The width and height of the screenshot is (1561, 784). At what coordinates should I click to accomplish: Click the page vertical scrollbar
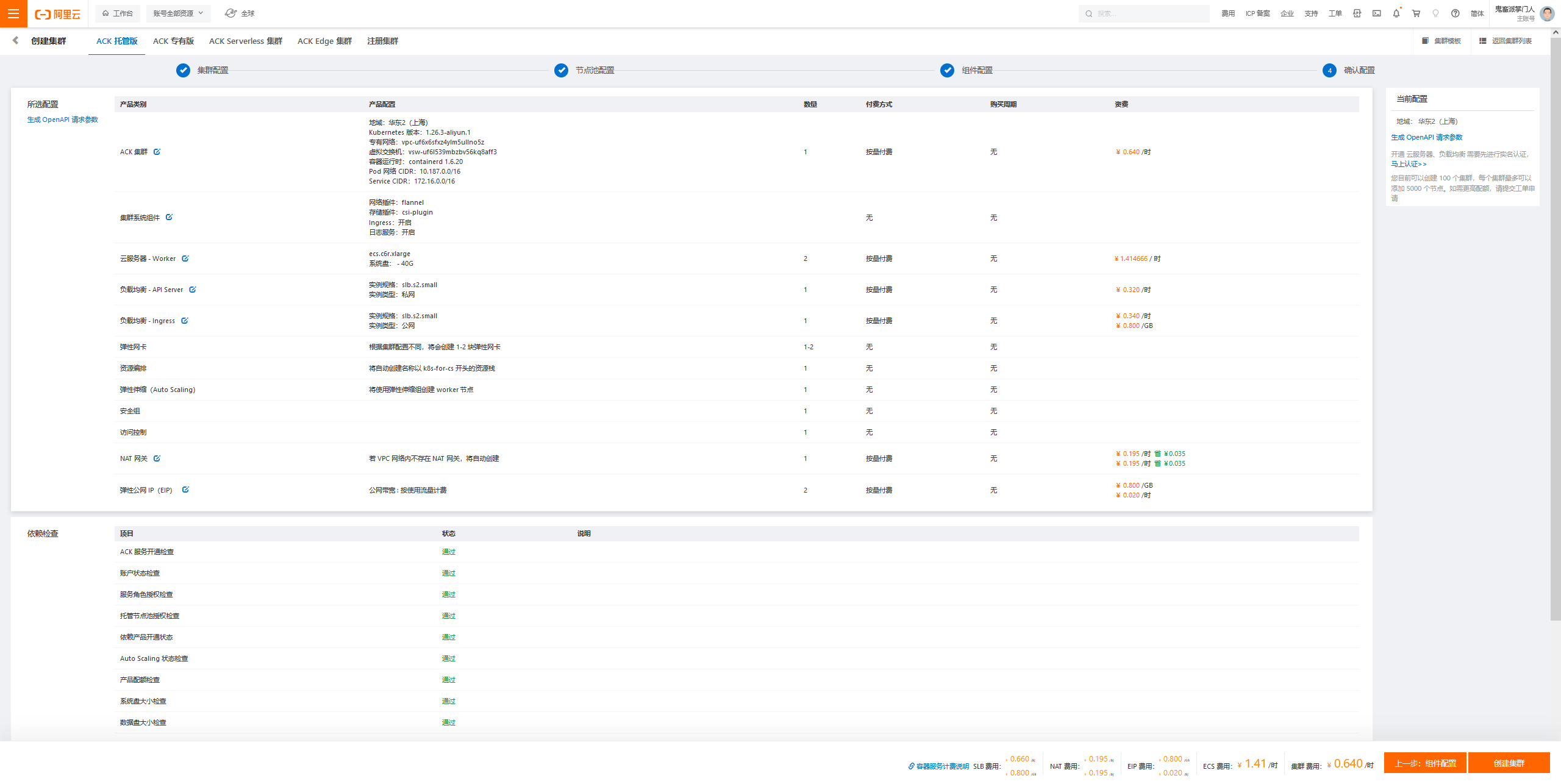(x=1556, y=329)
